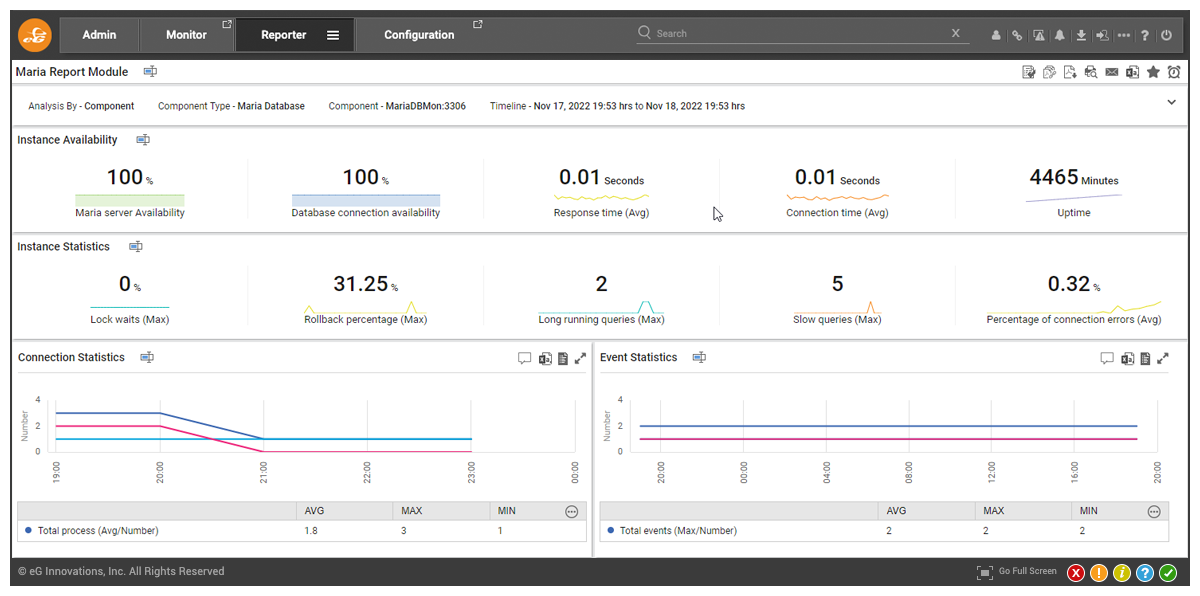The width and height of the screenshot is (1200, 596).
Task: Click the green normal status indicator
Action: pos(1168,573)
